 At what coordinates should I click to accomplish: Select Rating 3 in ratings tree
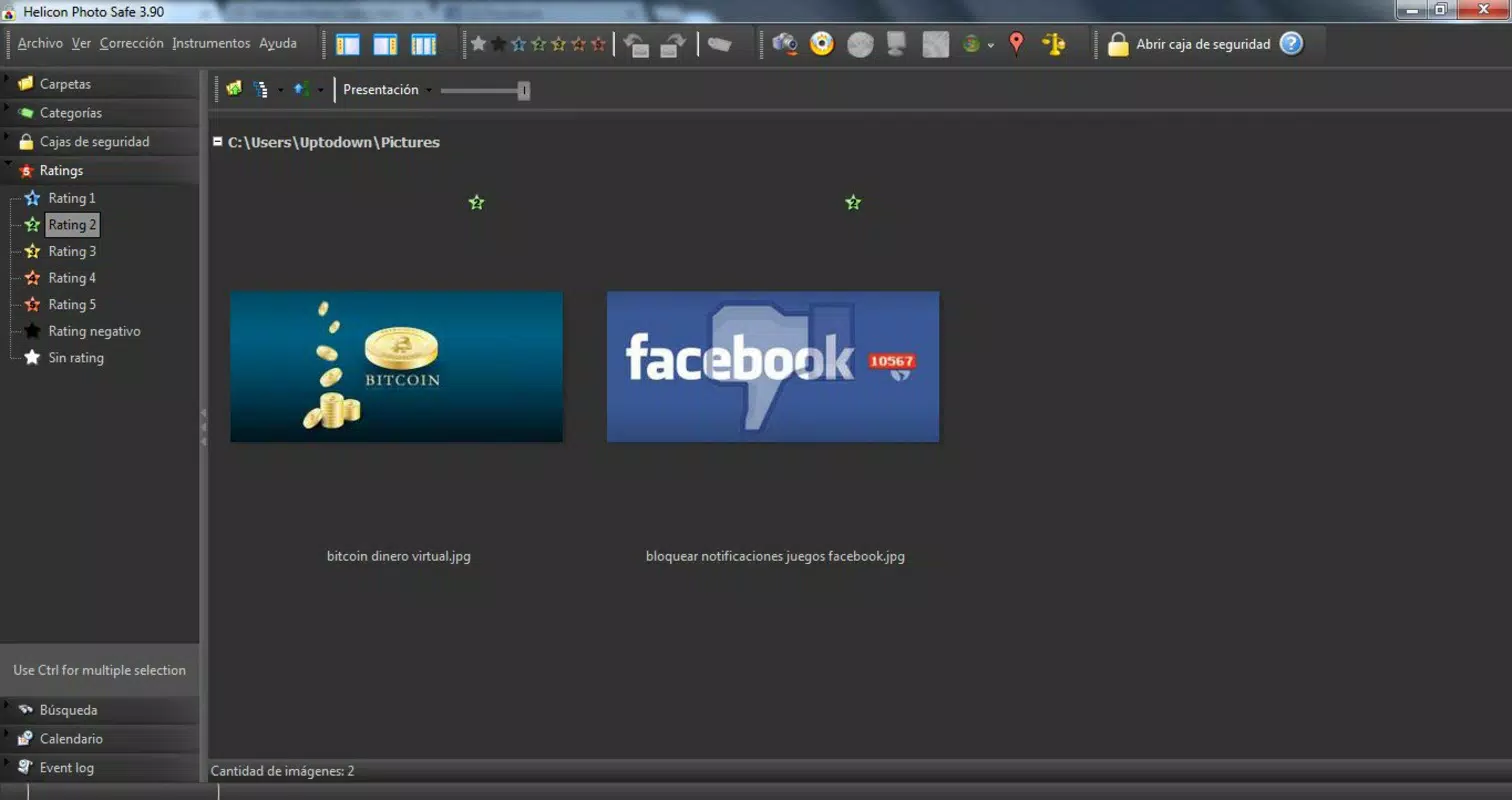(72, 251)
